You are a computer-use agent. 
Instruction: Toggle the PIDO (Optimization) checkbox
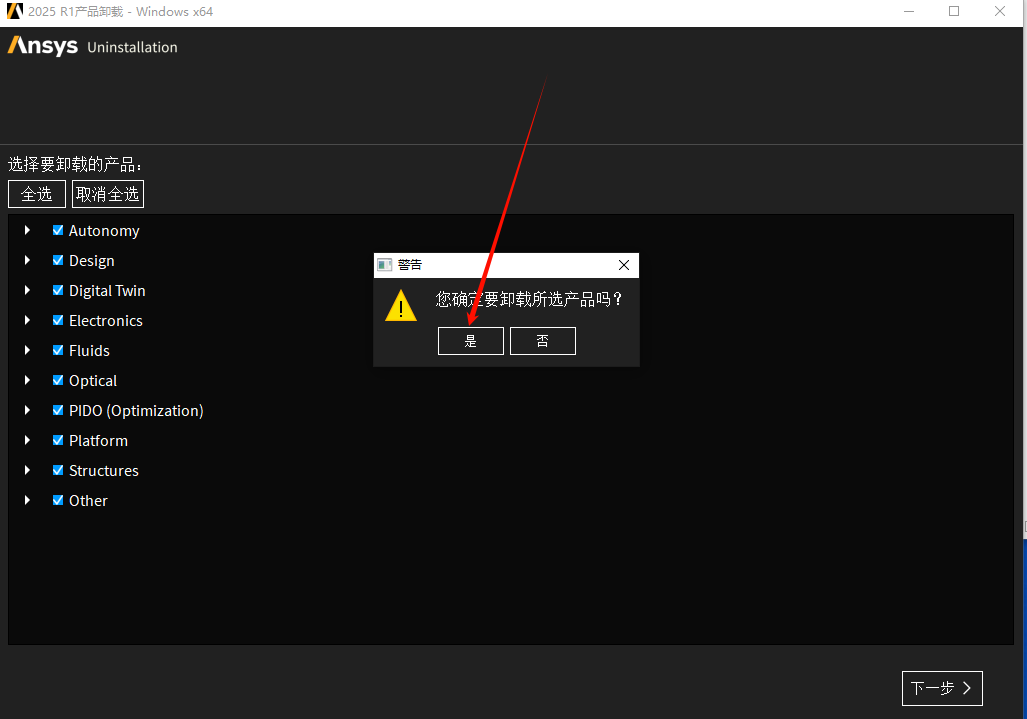[x=58, y=410]
